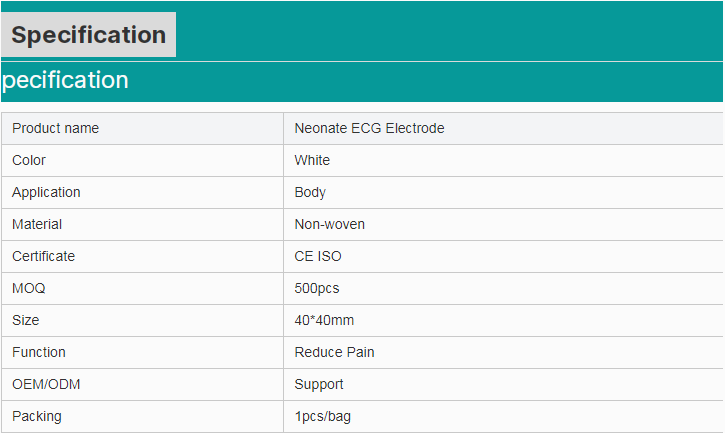
Task: Click the 500pcs MOQ value
Action: click(x=317, y=288)
